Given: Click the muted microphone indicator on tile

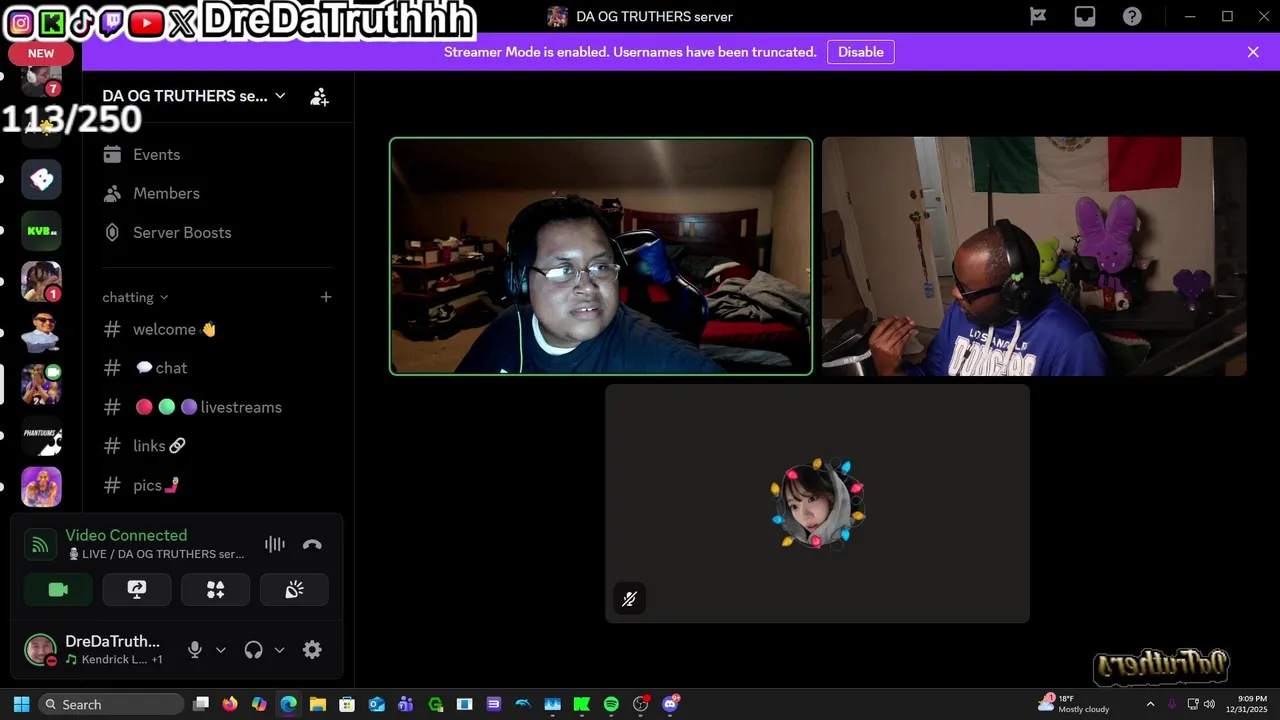Looking at the screenshot, I should pyautogui.click(x=629, y=599).
